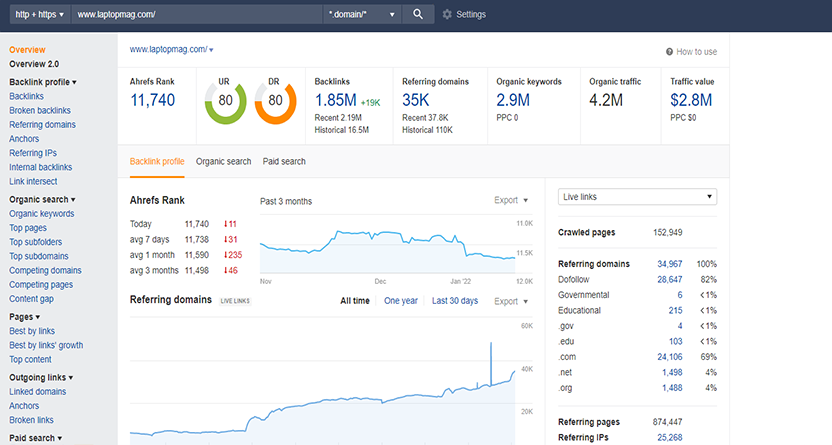
Task: Open Top content report
Action: pyautogui.click(x=30, y=359)
